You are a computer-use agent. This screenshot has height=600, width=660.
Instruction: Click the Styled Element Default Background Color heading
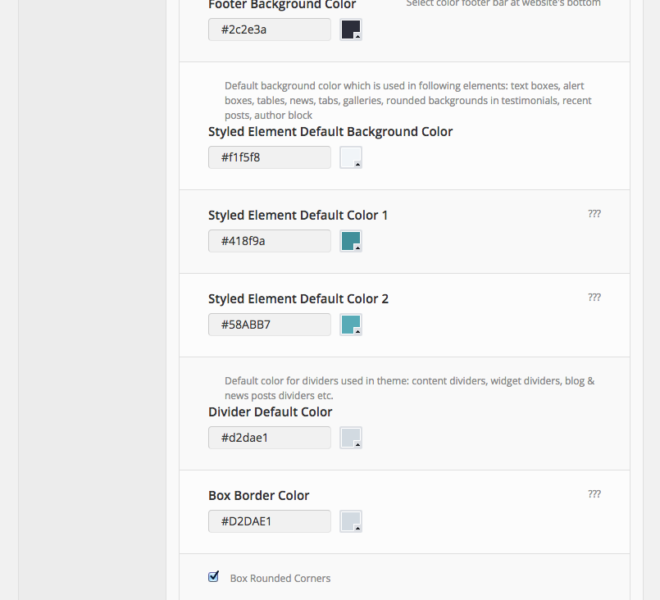coord(330,132)
